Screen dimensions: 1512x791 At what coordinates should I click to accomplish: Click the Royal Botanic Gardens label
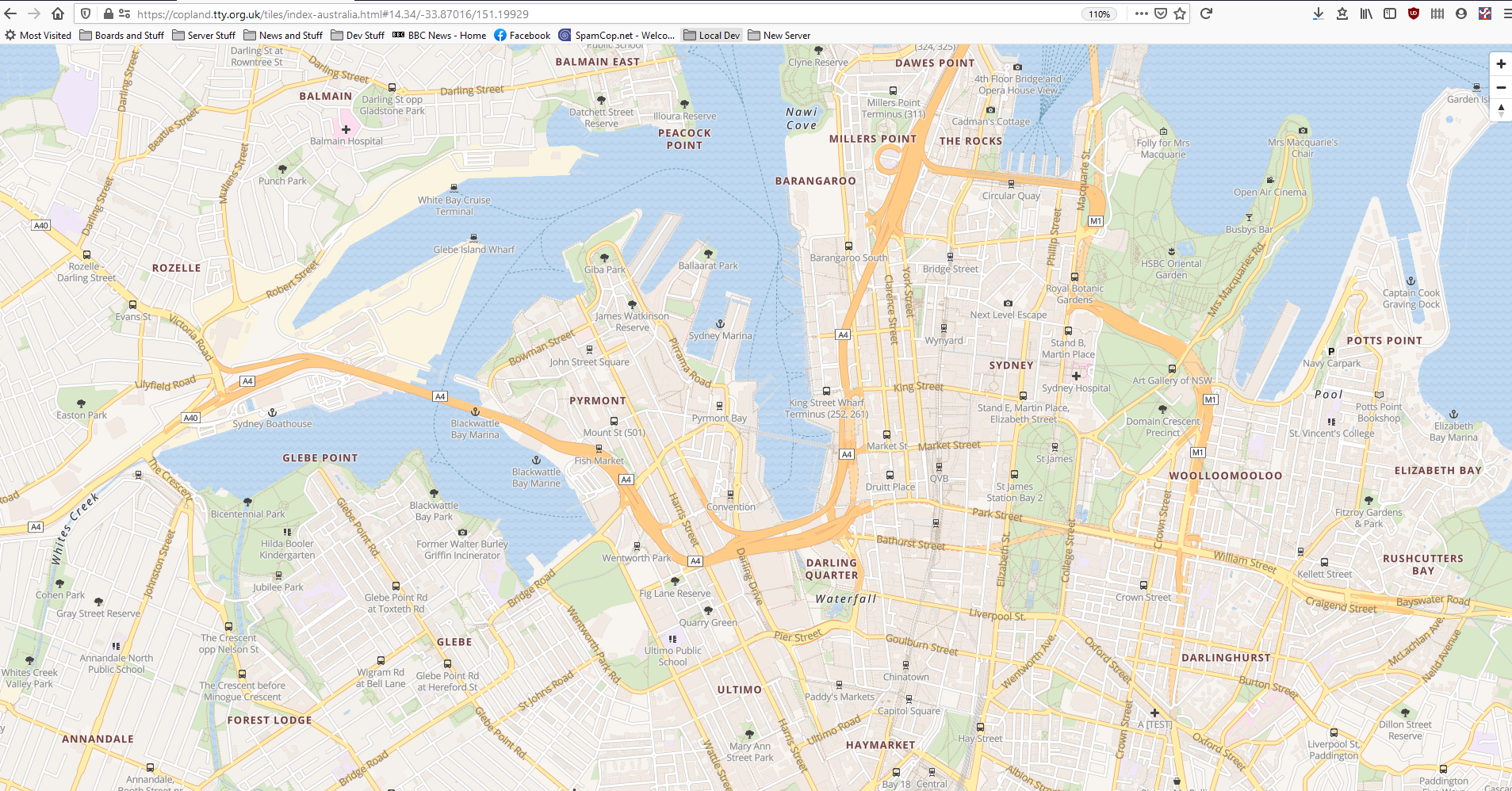pos(1074,294)
